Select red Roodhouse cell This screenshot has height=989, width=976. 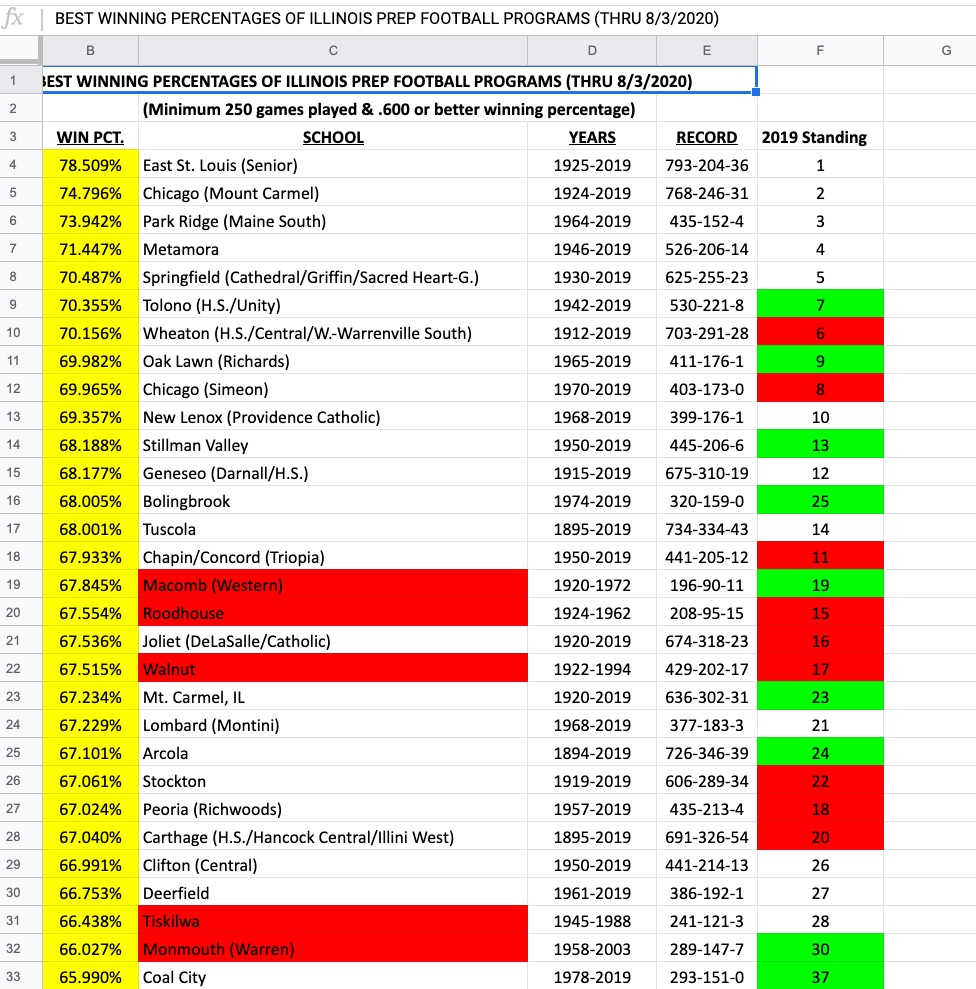coord(333,612)
